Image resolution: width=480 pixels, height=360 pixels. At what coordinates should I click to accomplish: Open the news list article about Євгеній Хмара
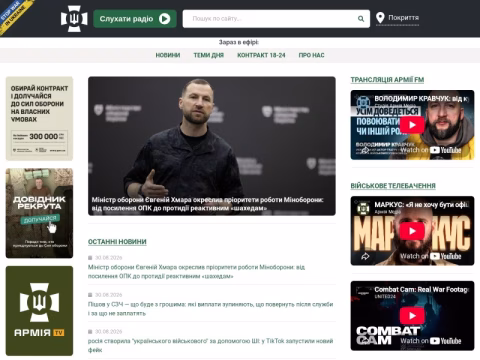point(196,272)
